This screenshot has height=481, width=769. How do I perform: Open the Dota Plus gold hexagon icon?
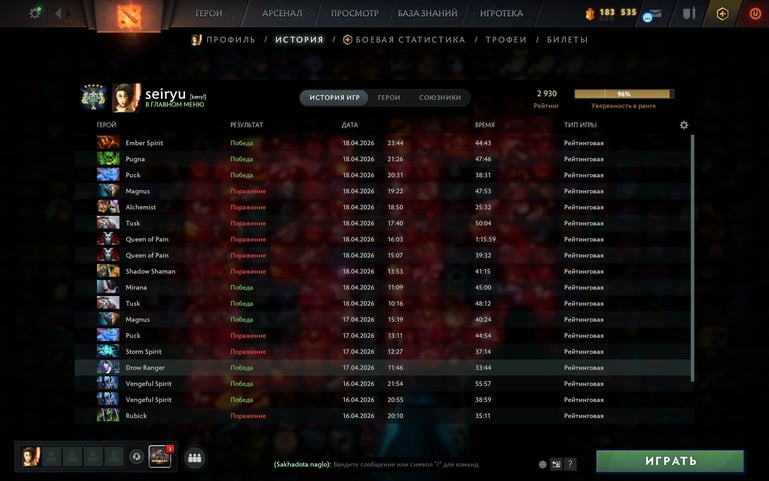point(722,14)
